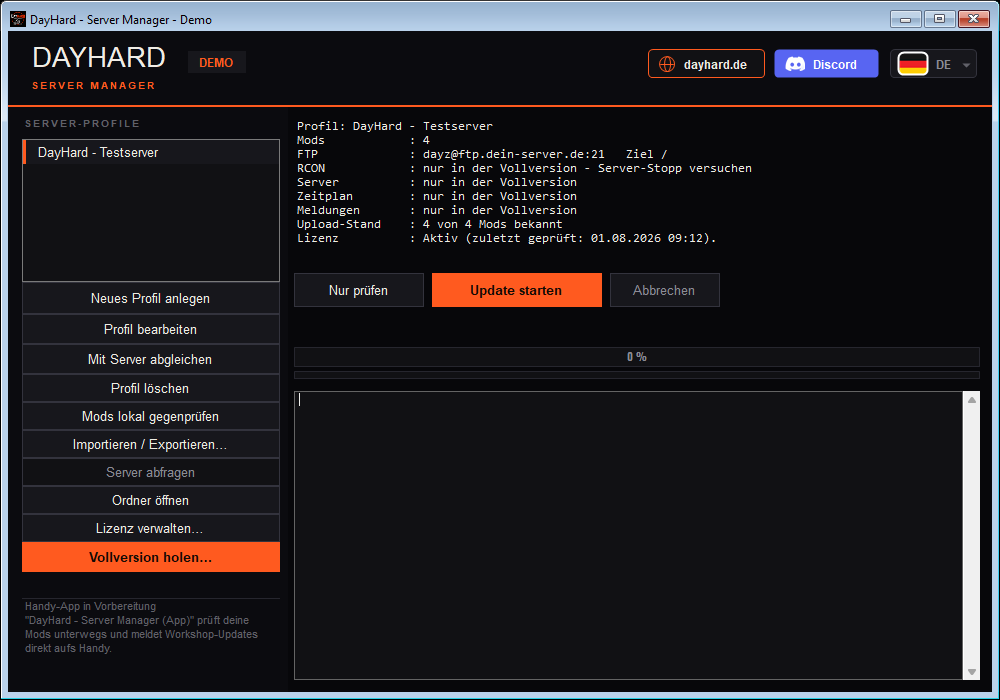Open Lizenz verwalten… dialog

coord(151,529)
